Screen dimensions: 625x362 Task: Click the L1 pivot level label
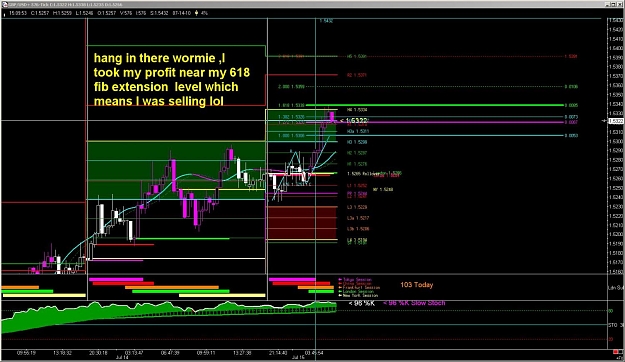pyautogui.click(x=357, y=185)
